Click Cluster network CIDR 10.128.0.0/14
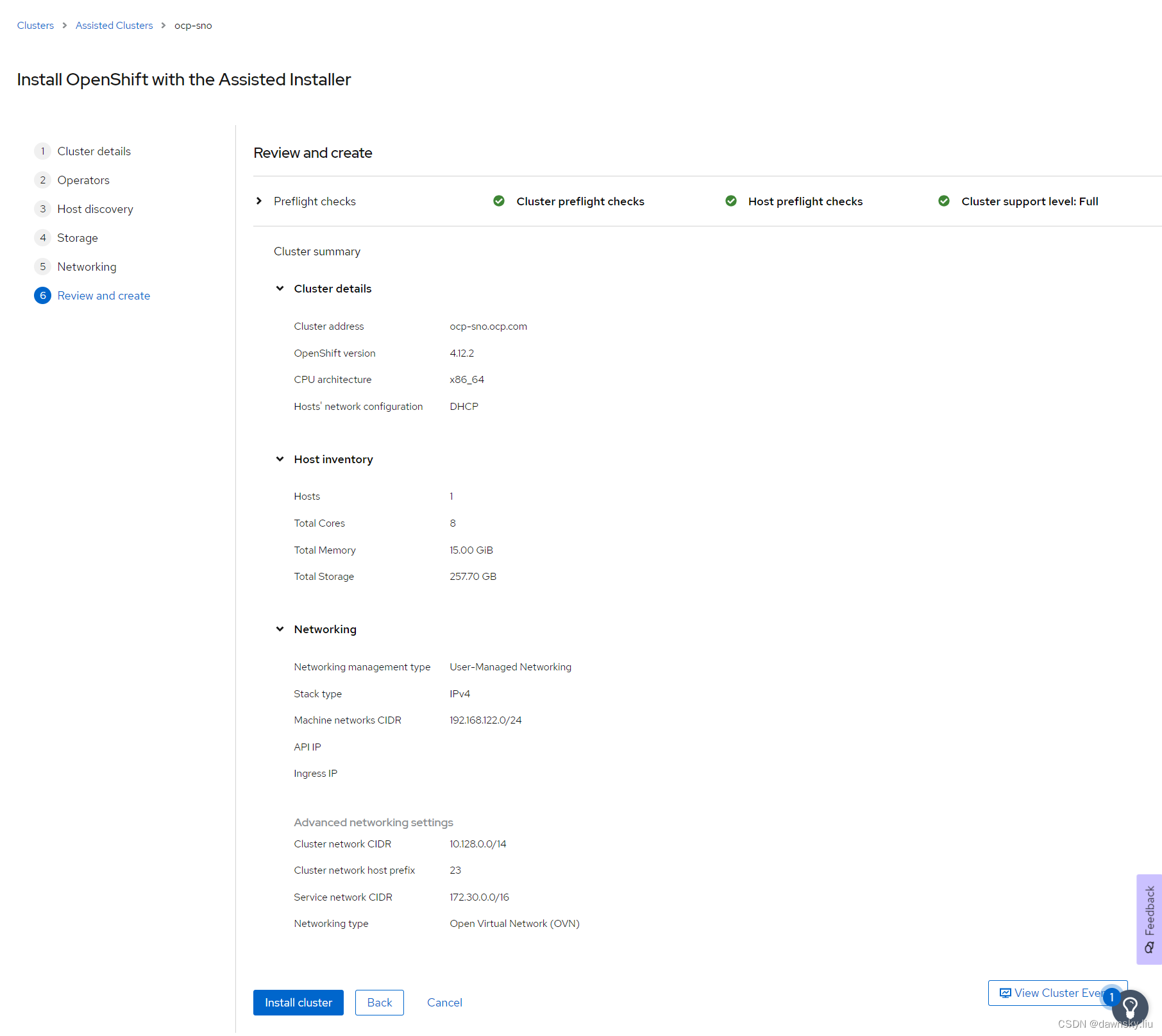The width and height of the screenshot is (1162, 1036). point(478,844)
